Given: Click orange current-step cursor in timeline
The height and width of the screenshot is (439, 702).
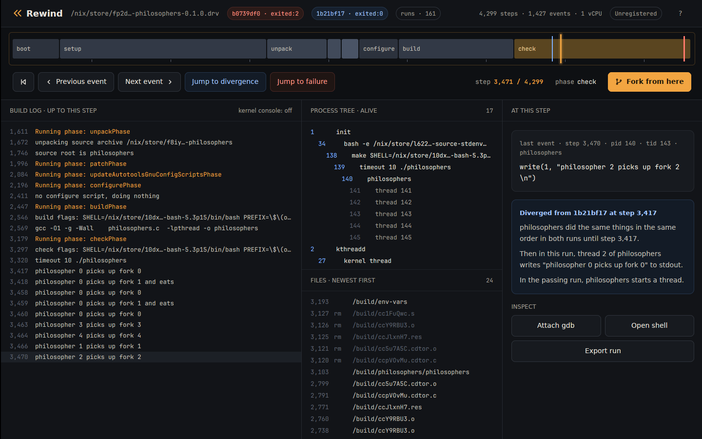Looking at the screenshot, I should [561, 49].
